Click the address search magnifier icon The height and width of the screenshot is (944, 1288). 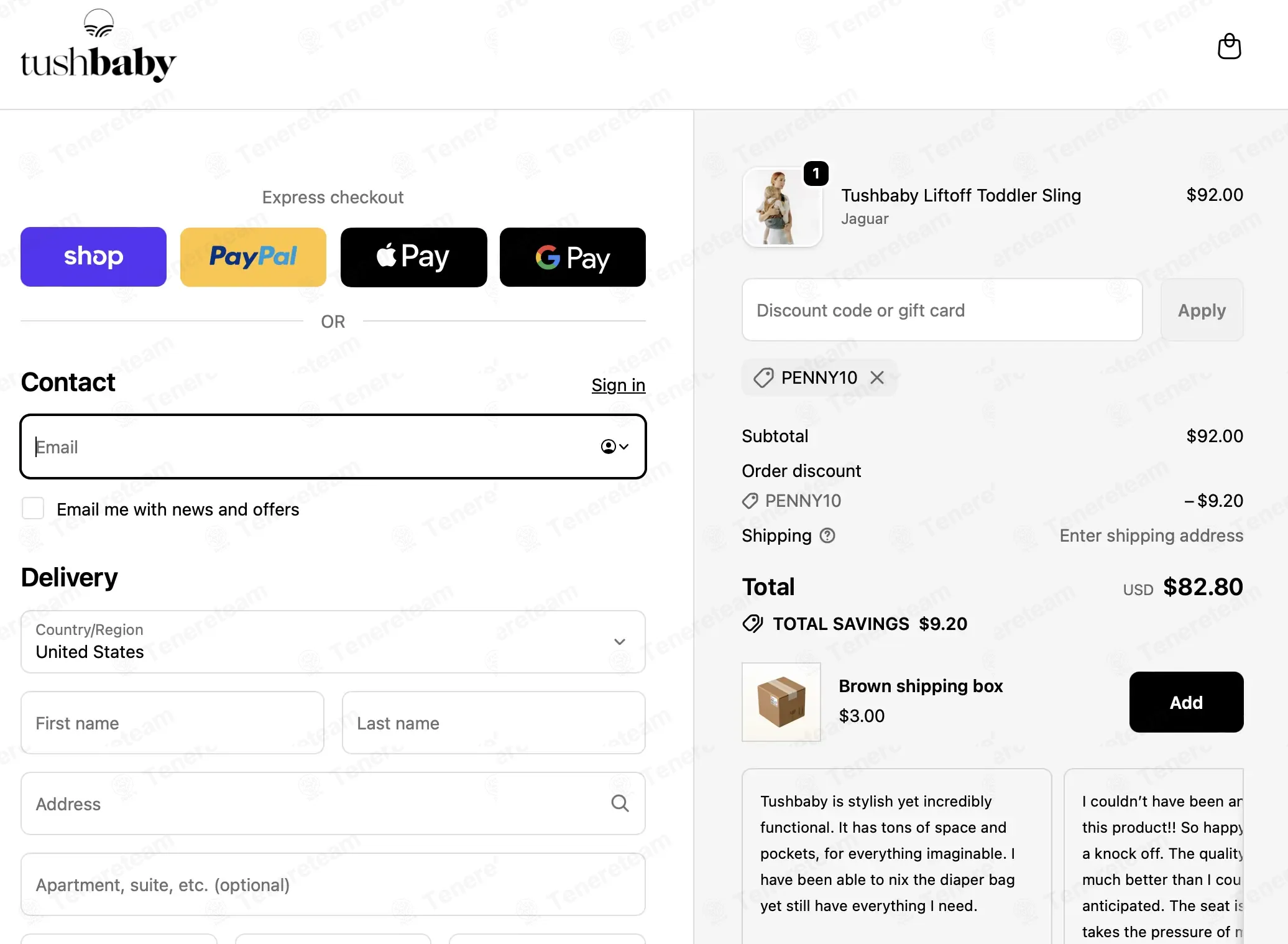pos(620,803)
